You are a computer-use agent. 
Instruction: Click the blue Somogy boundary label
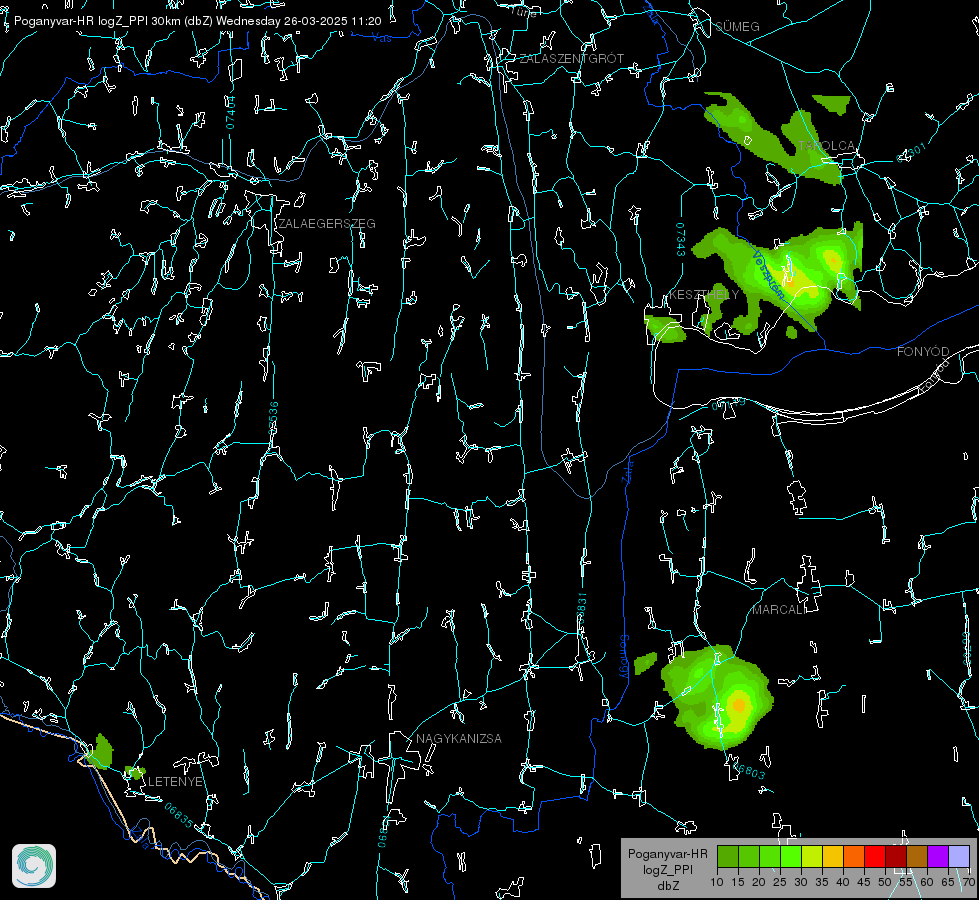(623, 656)
